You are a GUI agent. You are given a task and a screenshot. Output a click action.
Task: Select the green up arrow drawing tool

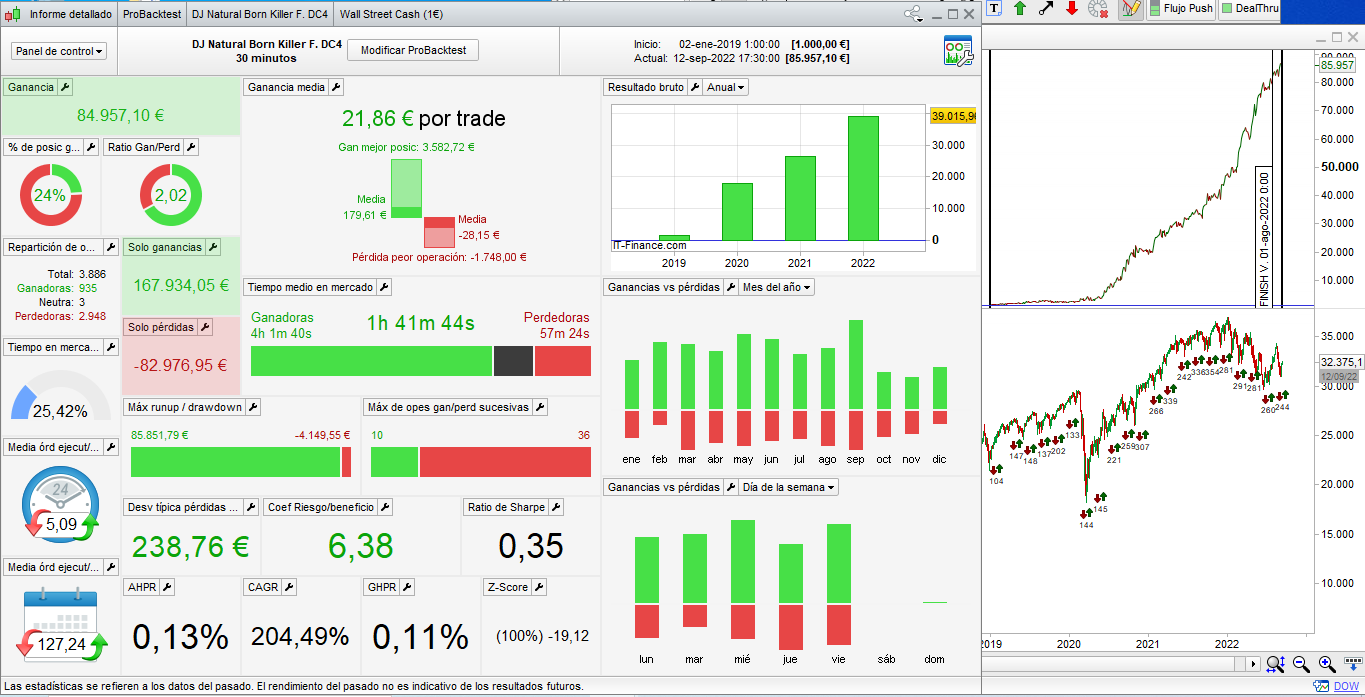click(1020, 9)
